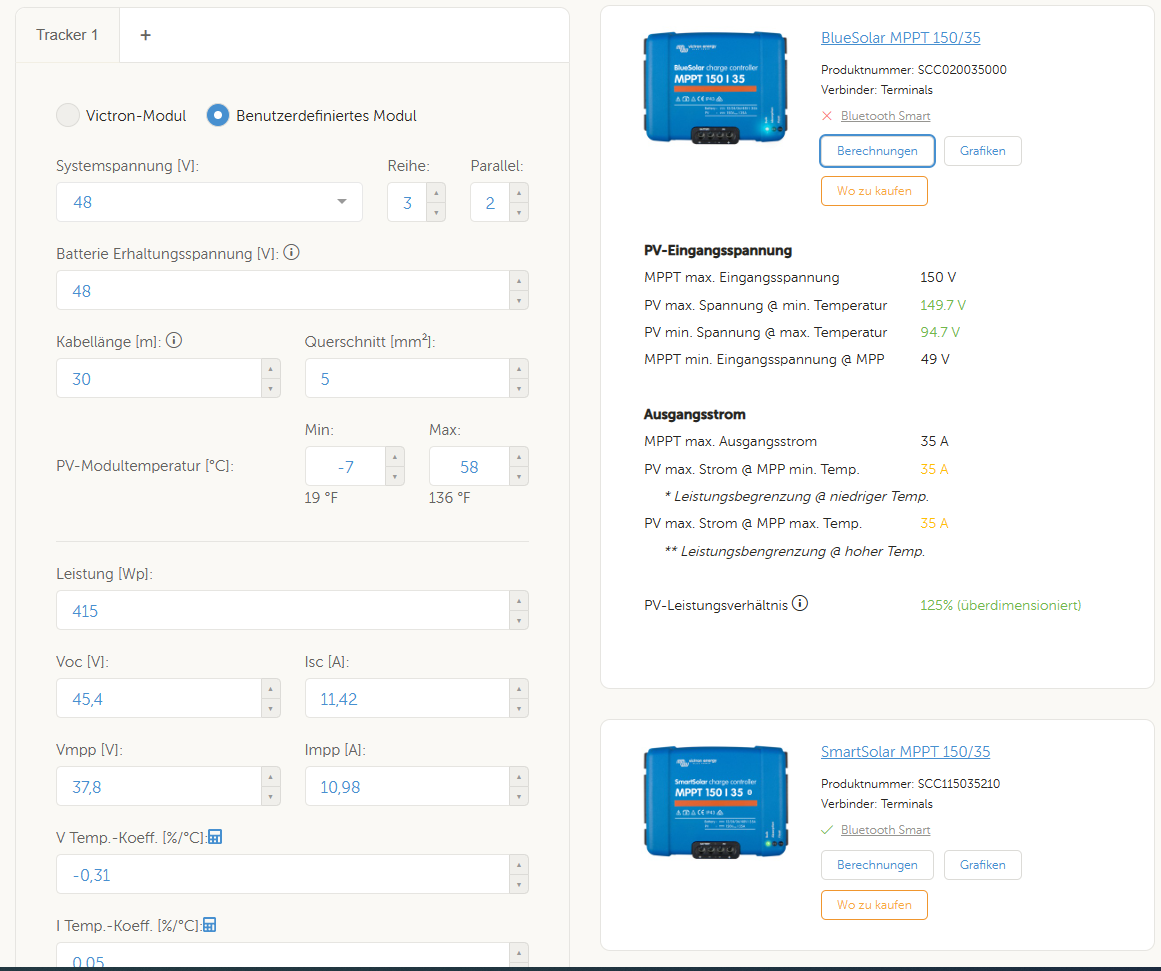Focus Batterie Erhaltungsspannung input field
This screenshot has width=1161, height=971.
pos(284,290)
